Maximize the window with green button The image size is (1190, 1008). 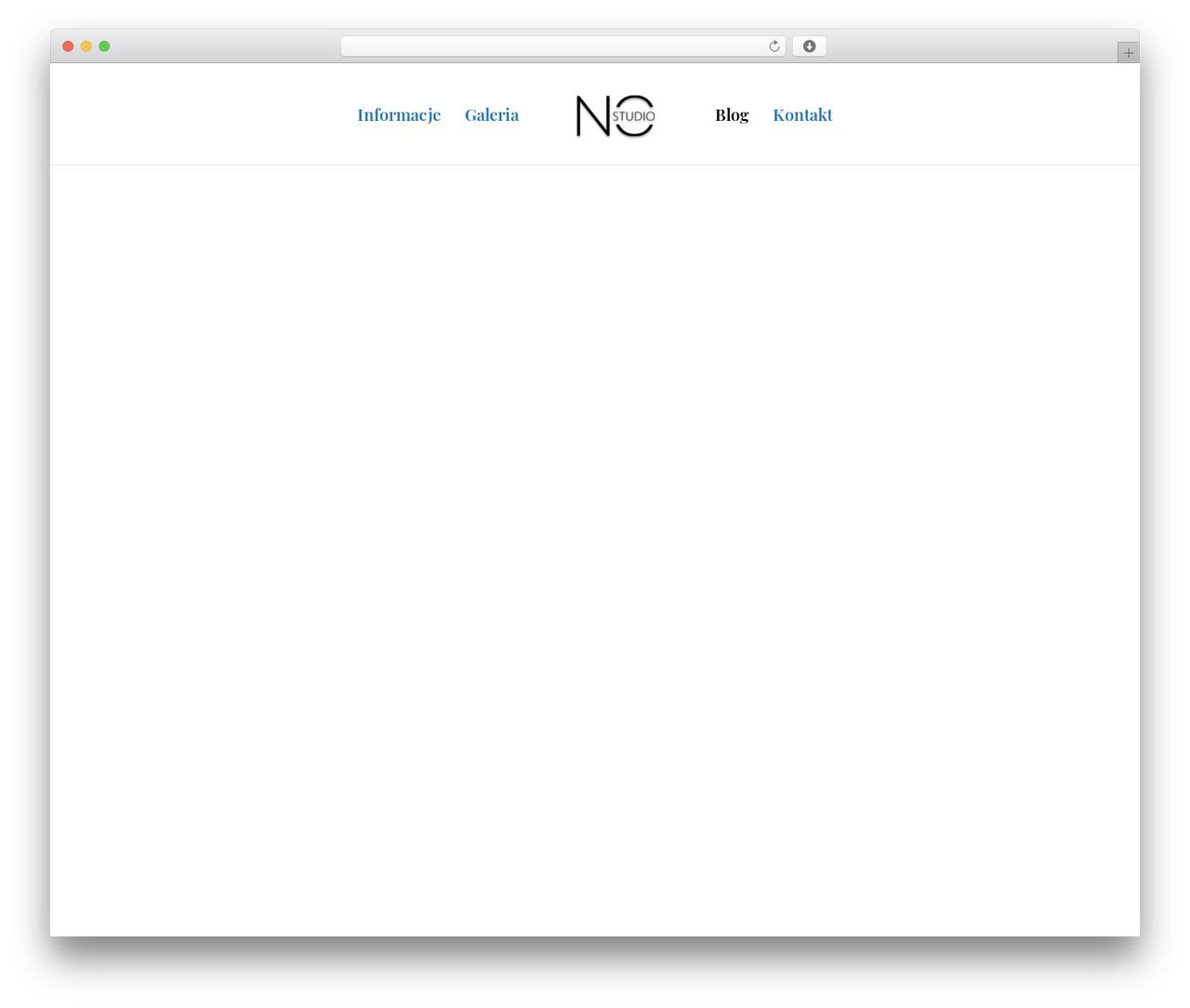click(104, 46)
